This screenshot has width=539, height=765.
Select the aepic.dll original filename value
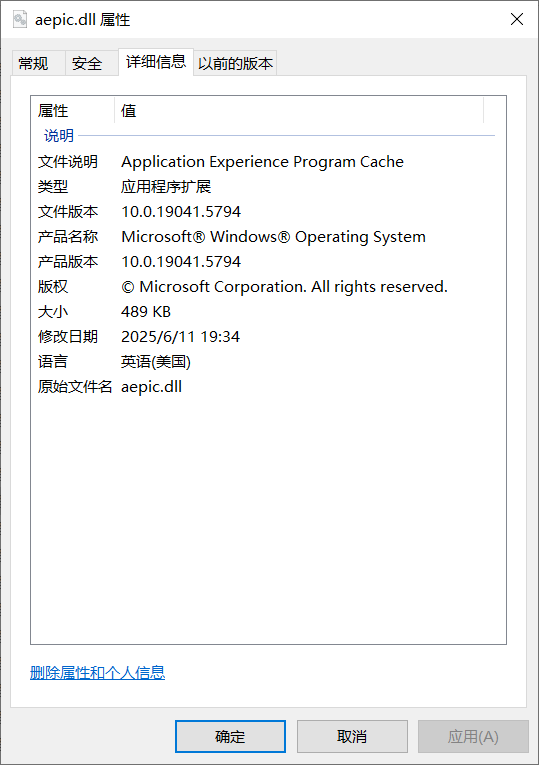[151, 387]
